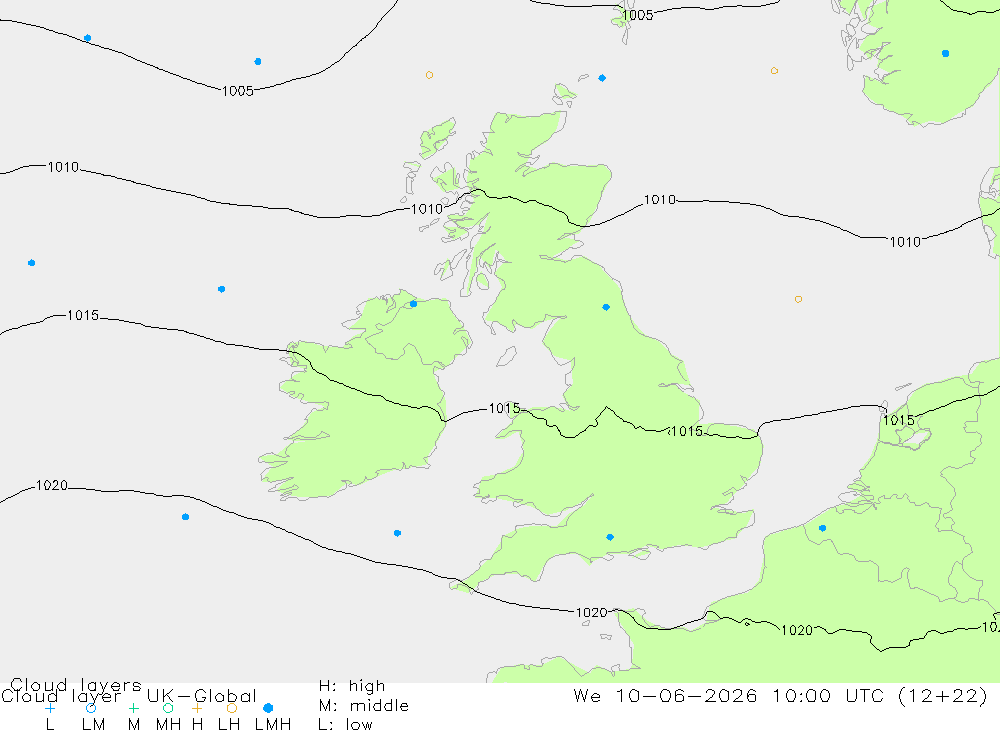Select the blue dot west of Cornwall
This screenshot has width=1000, height=733.
tap(397, 533)
